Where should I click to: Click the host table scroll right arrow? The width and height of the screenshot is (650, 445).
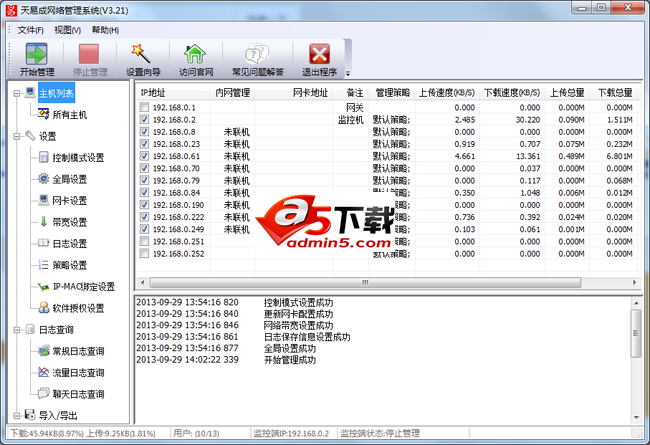pyautogui.click(x=634, y=282)
